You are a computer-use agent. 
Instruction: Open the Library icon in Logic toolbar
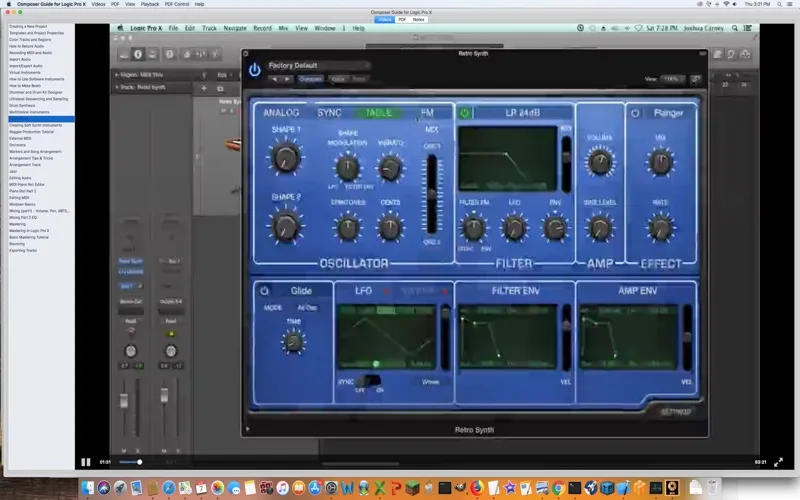coord(123,54)
